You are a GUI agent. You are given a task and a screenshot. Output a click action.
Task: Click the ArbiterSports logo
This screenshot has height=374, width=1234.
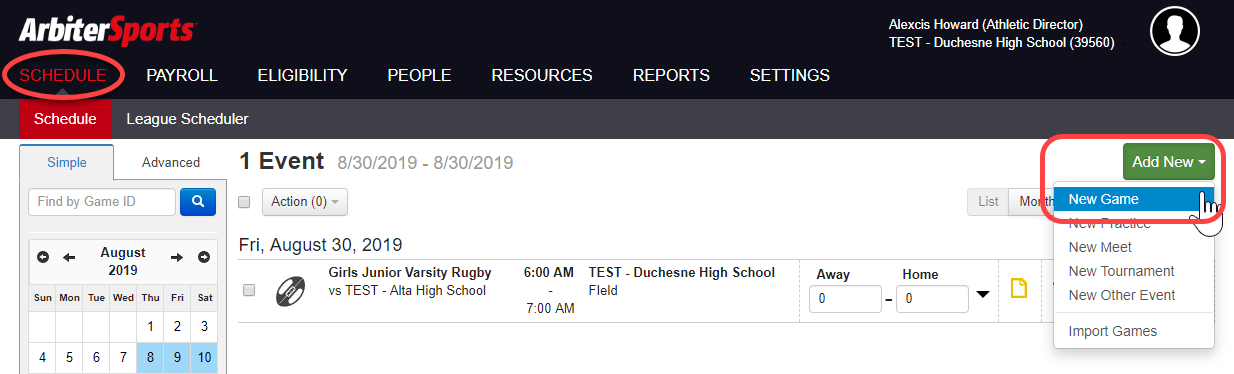pos(106,29)
